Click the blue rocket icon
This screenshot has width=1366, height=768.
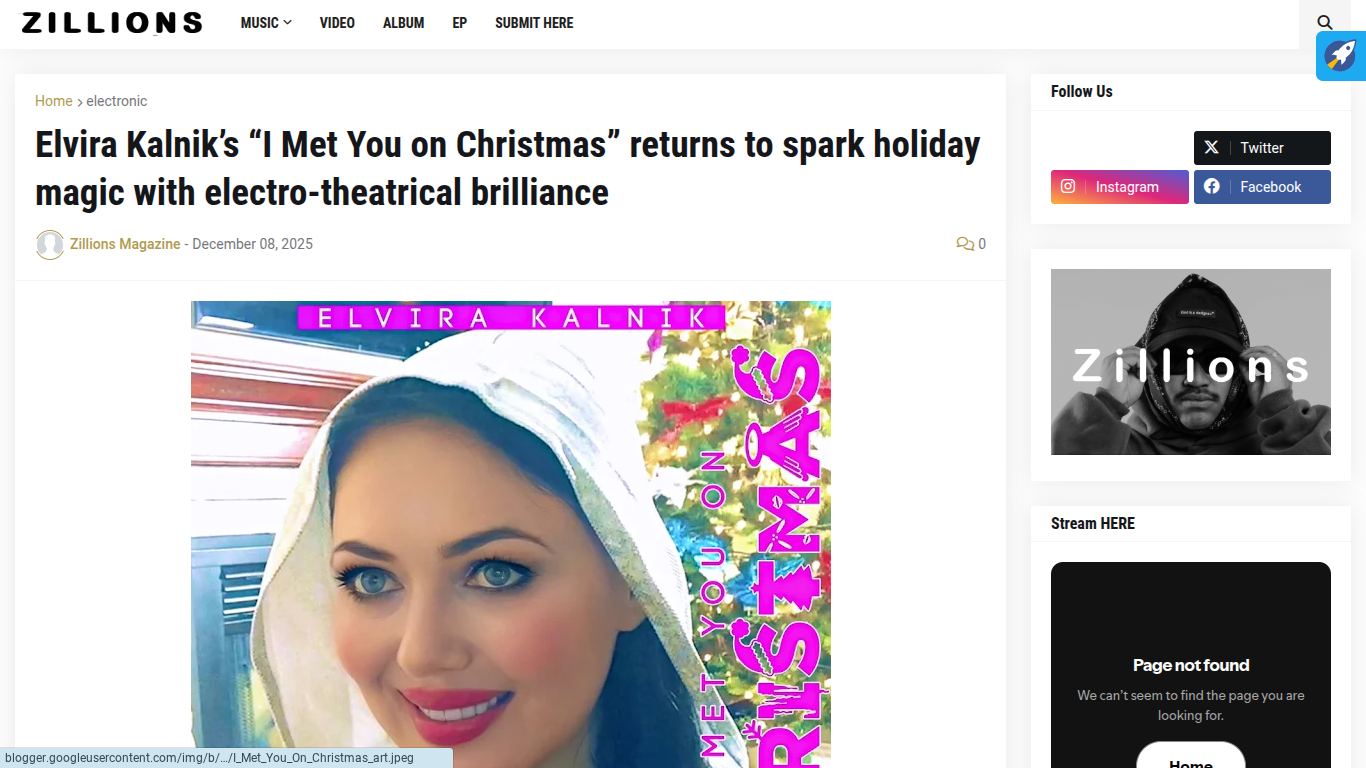pos(1341,56)
